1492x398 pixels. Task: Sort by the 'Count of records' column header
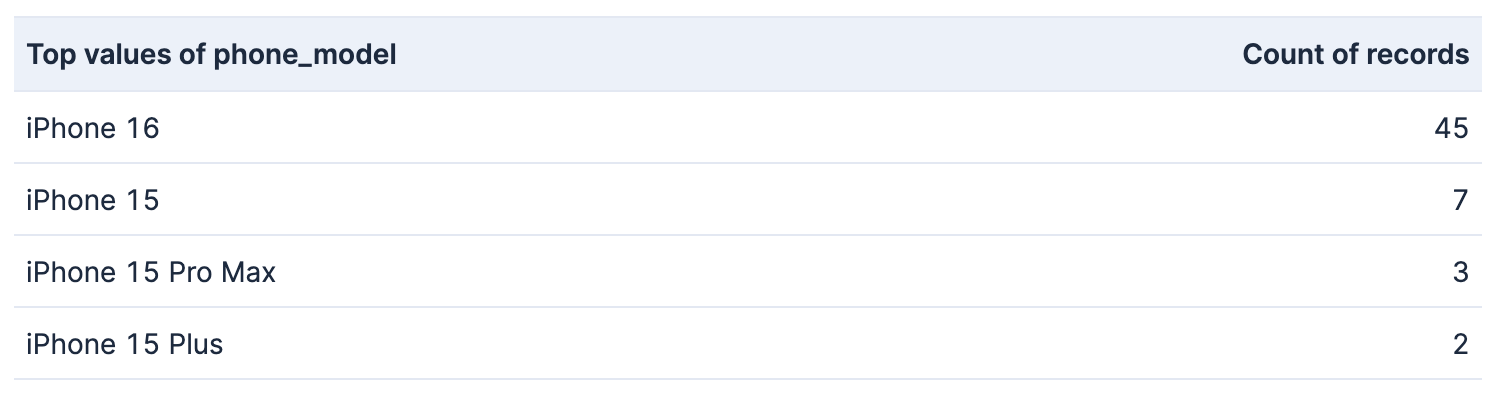pyautogui.click(x=1355, y=55)
